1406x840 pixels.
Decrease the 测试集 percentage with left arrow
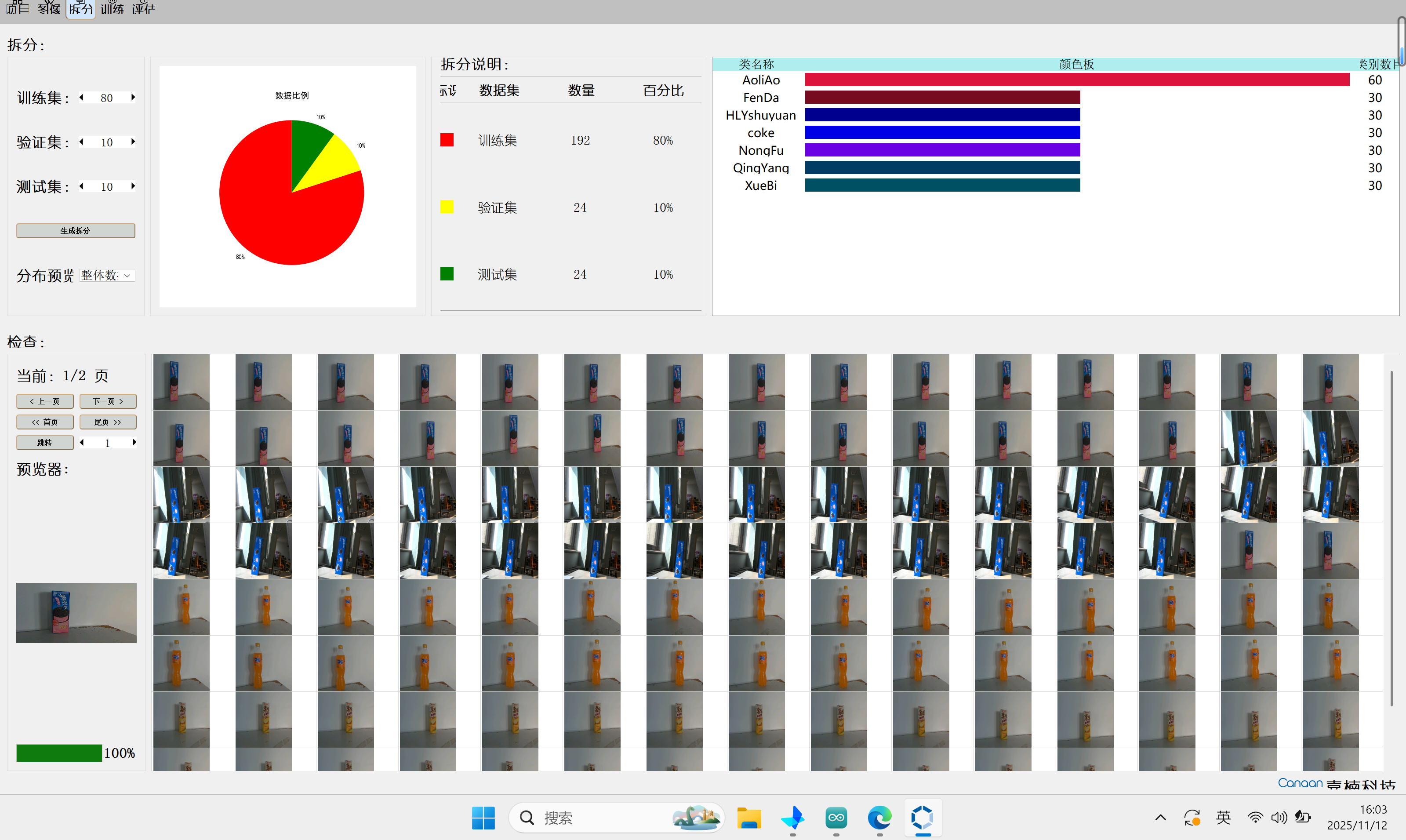point(82,185)
